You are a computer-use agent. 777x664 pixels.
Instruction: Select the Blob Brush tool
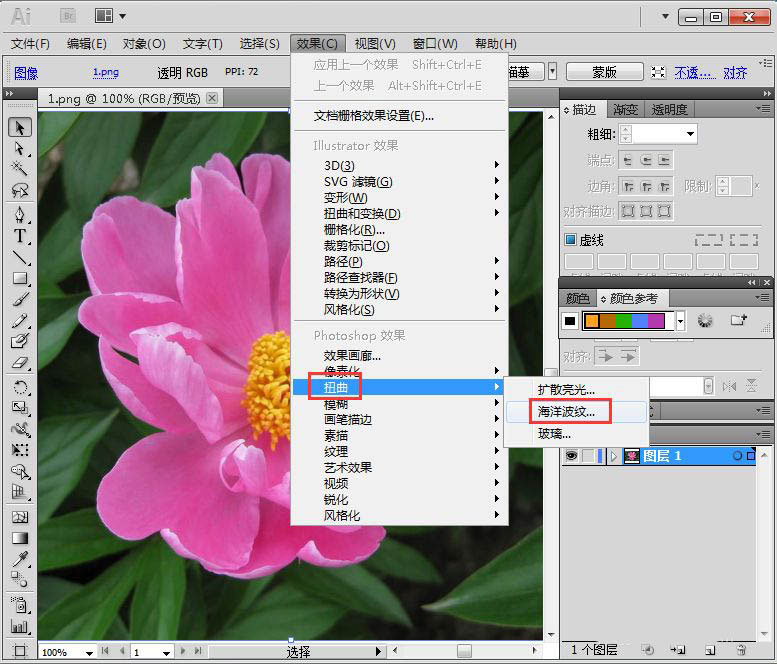(20, 341)
